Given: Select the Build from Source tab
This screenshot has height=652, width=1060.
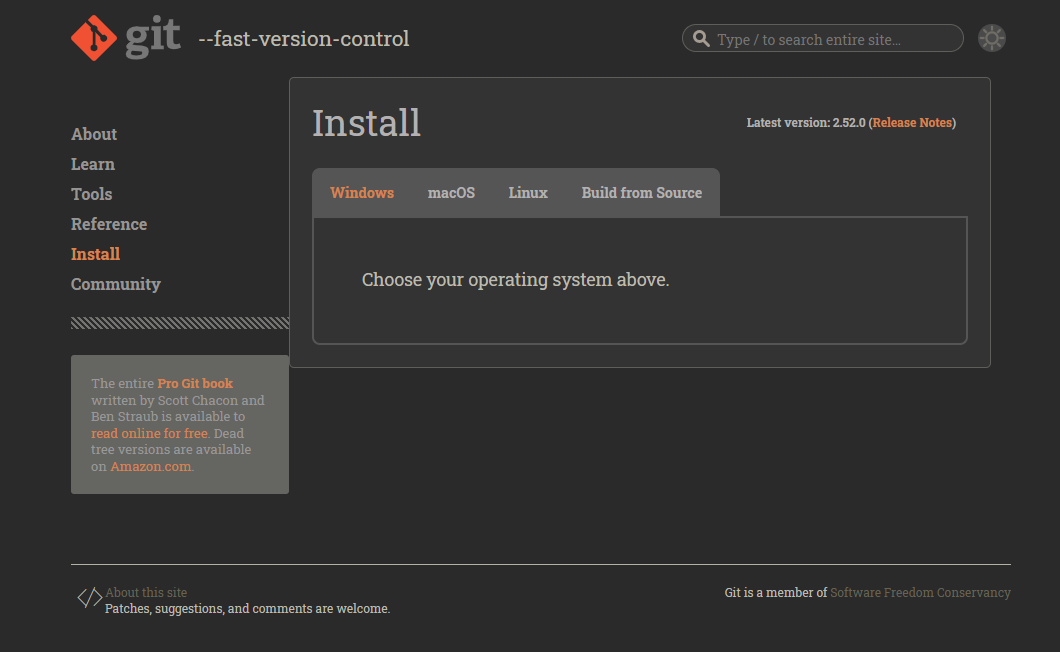Looking at the screenshot, I should pyautogui.click(x=642, y=193).
